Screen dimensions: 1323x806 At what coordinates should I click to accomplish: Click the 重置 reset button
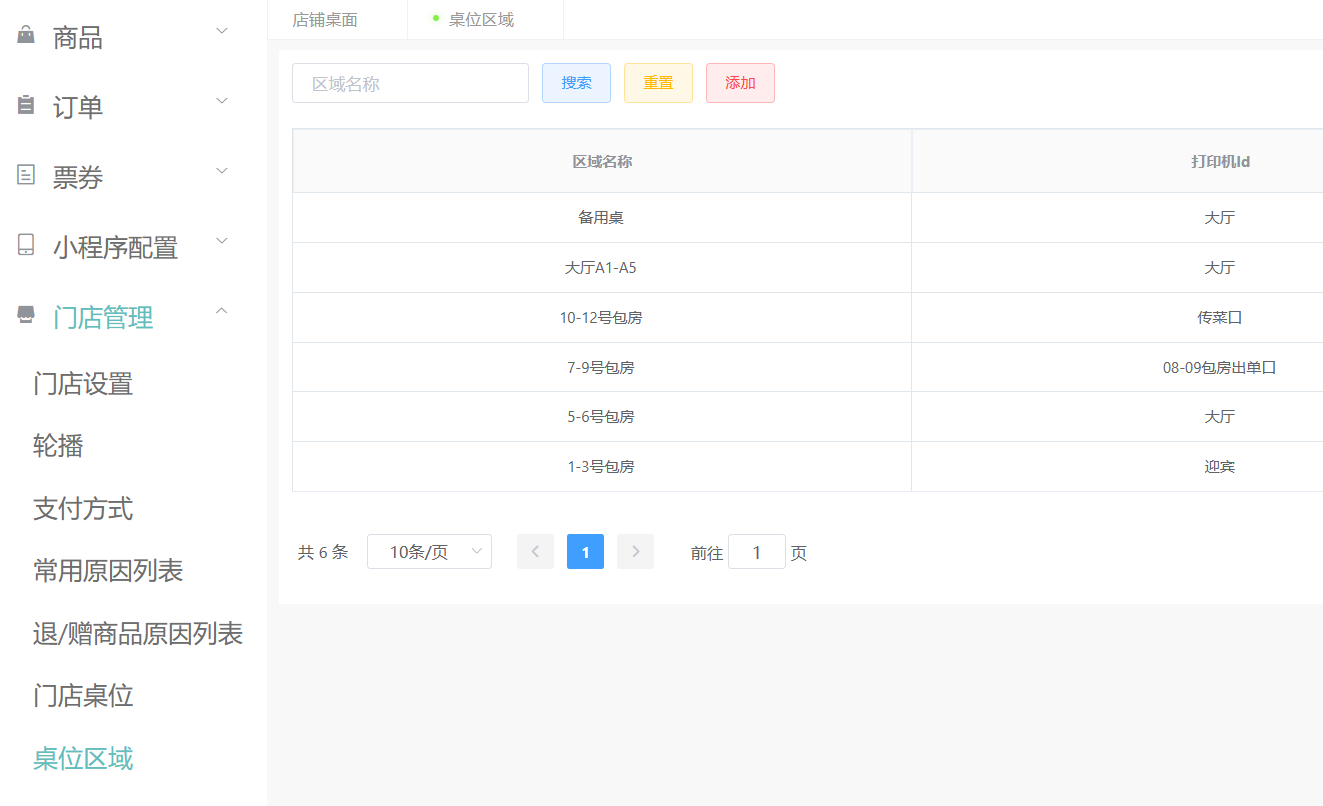click(658, 83)
